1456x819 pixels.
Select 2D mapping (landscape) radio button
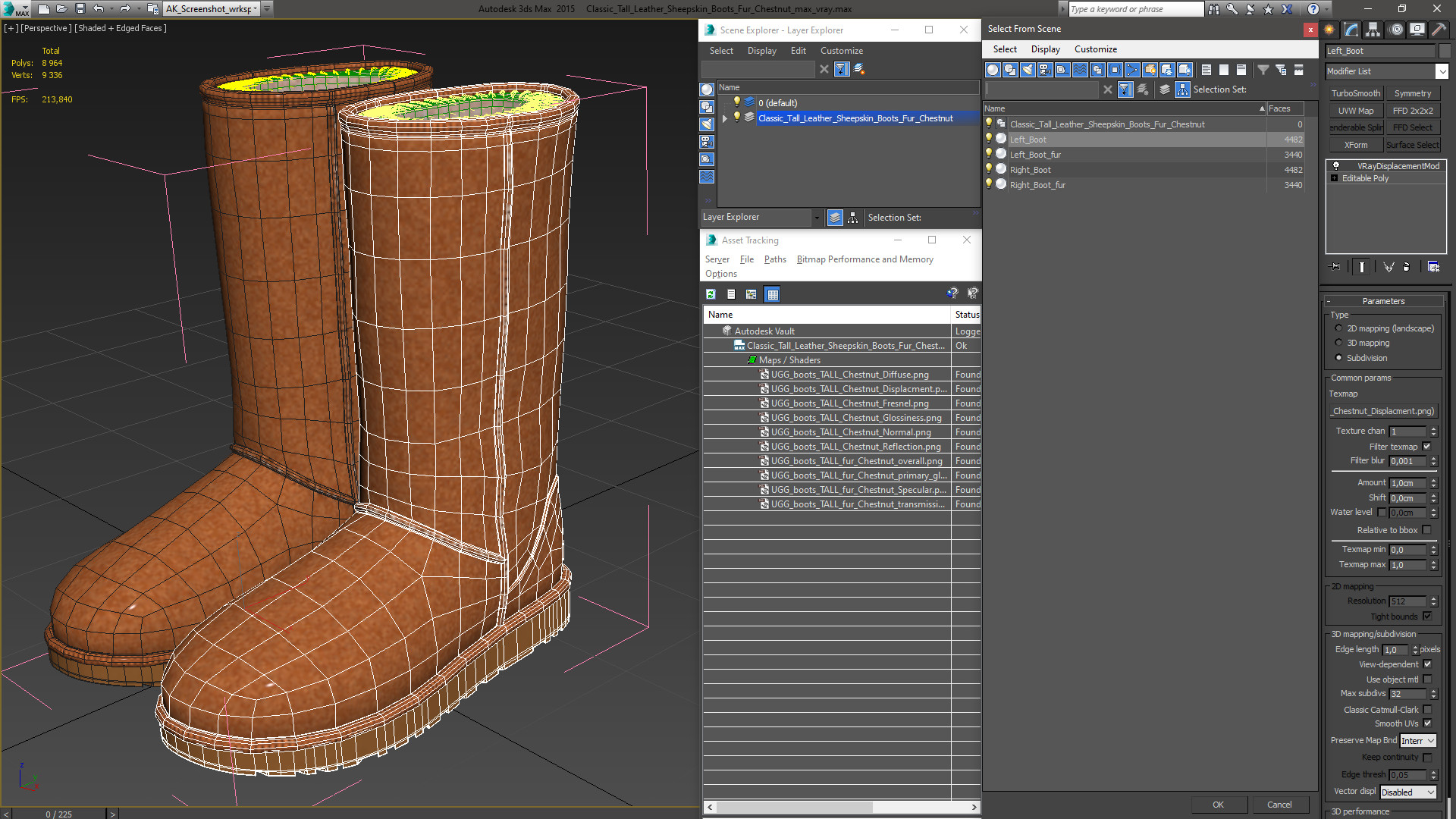[1338, 328]
